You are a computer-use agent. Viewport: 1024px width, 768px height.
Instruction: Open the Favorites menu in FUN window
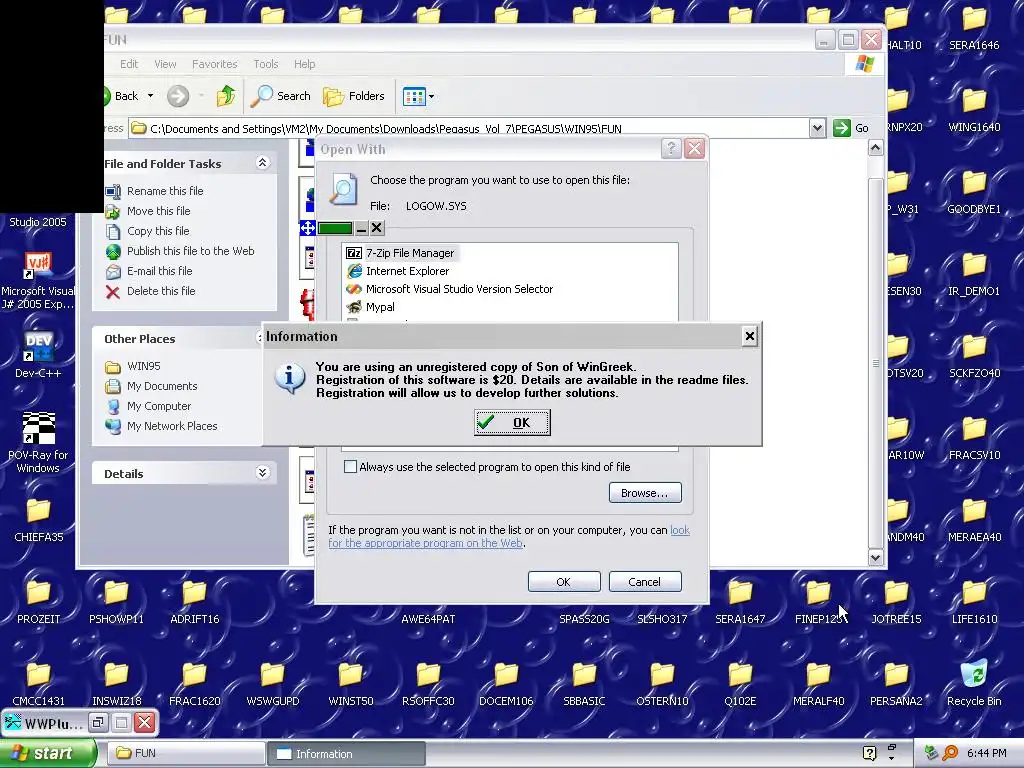pos(214,64)
